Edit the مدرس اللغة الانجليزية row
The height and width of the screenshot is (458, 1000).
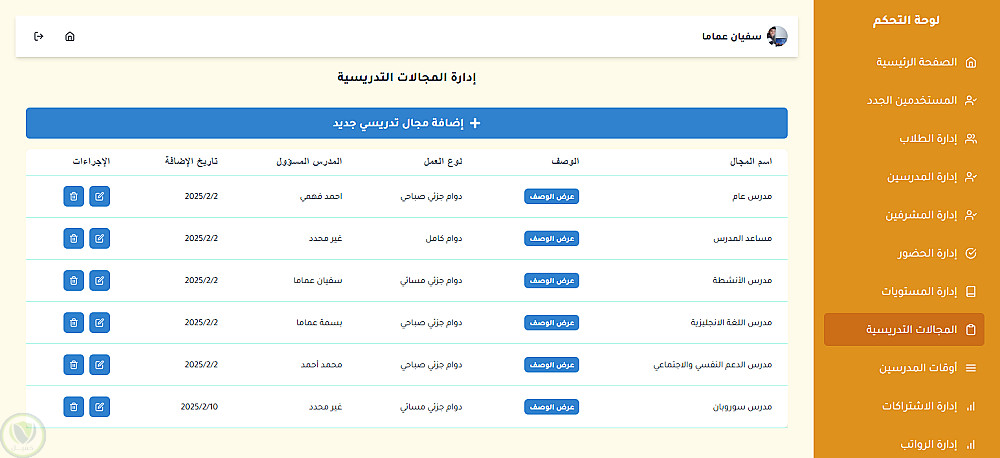coord(99,323)
